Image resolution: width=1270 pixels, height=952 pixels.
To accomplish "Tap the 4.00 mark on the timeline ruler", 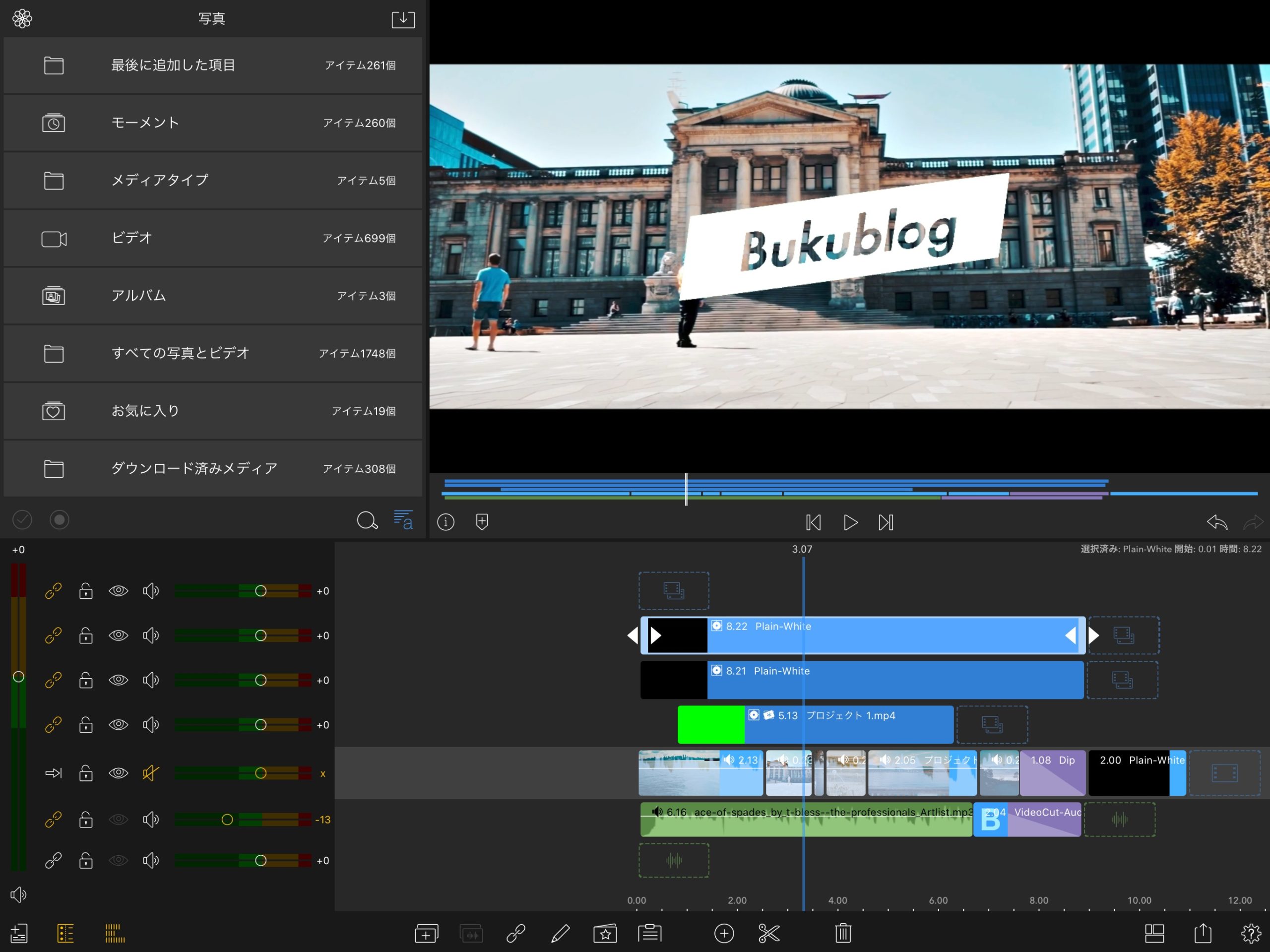I will click(x=837, y=900).
